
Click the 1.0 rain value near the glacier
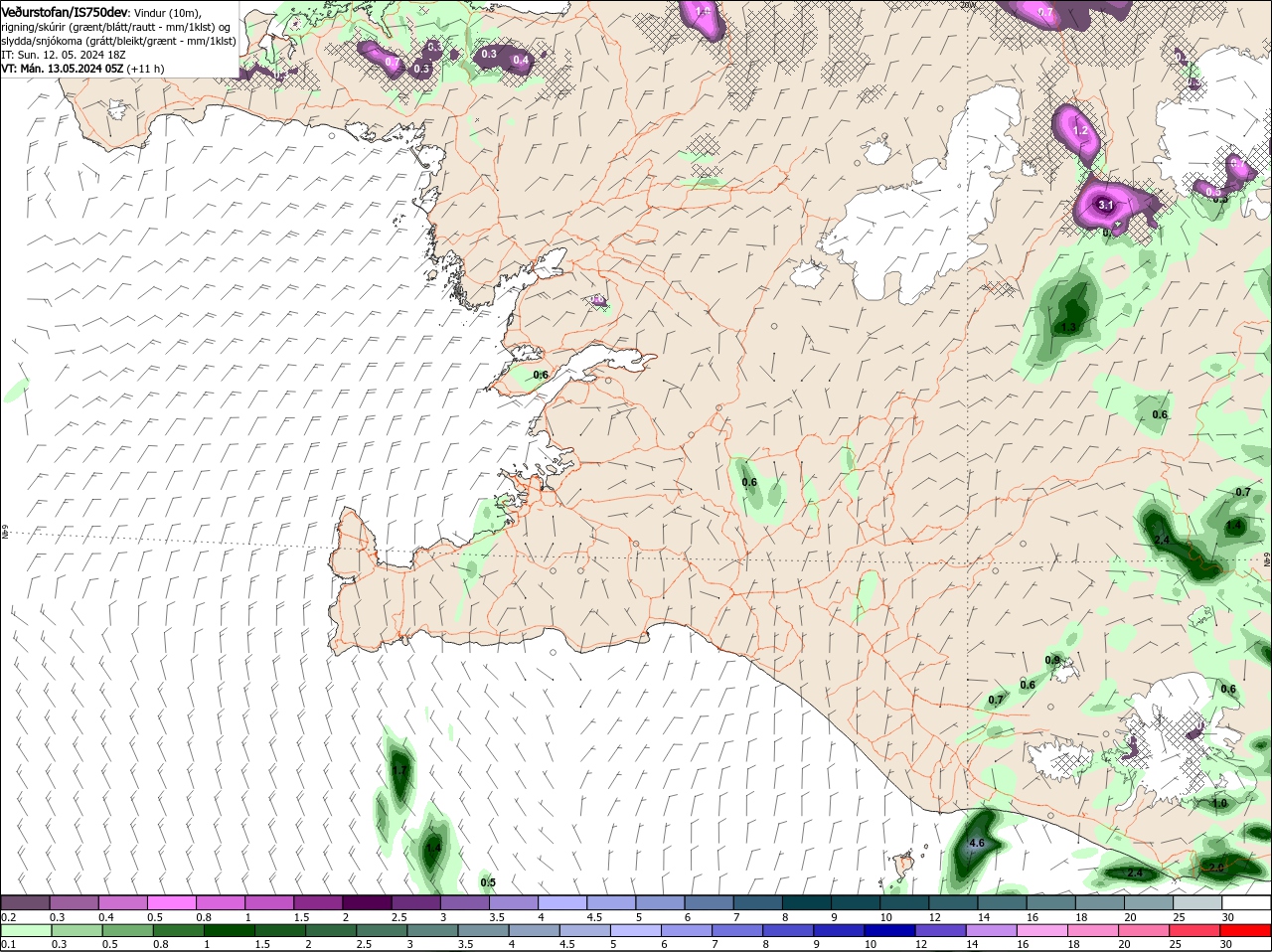point(1219,803)
